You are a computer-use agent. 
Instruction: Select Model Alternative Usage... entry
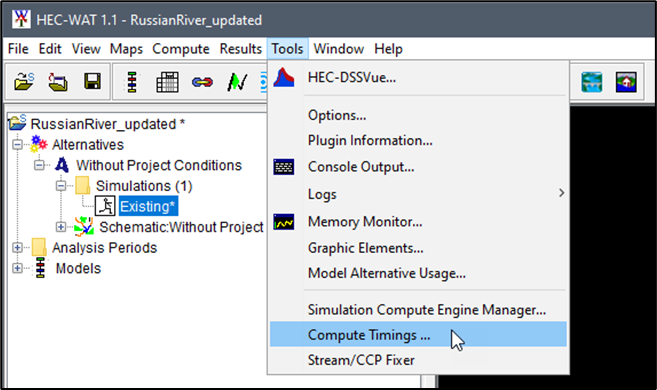[x=418, y=273]
